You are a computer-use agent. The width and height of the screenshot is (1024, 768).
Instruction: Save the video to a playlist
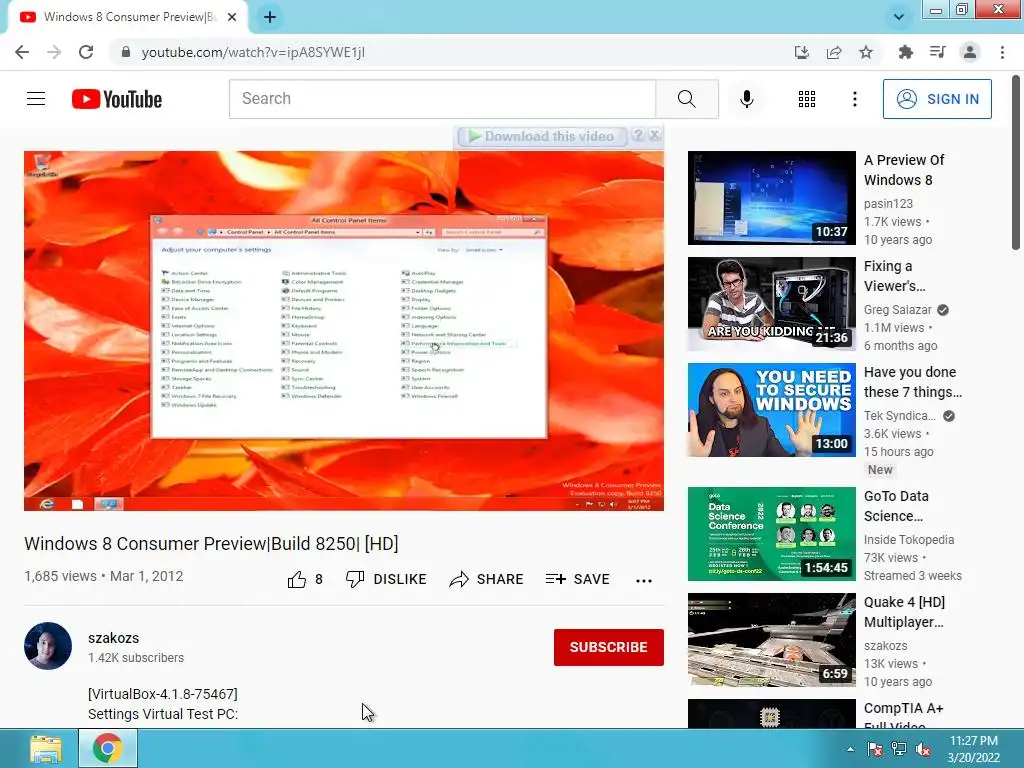[578, 579]
